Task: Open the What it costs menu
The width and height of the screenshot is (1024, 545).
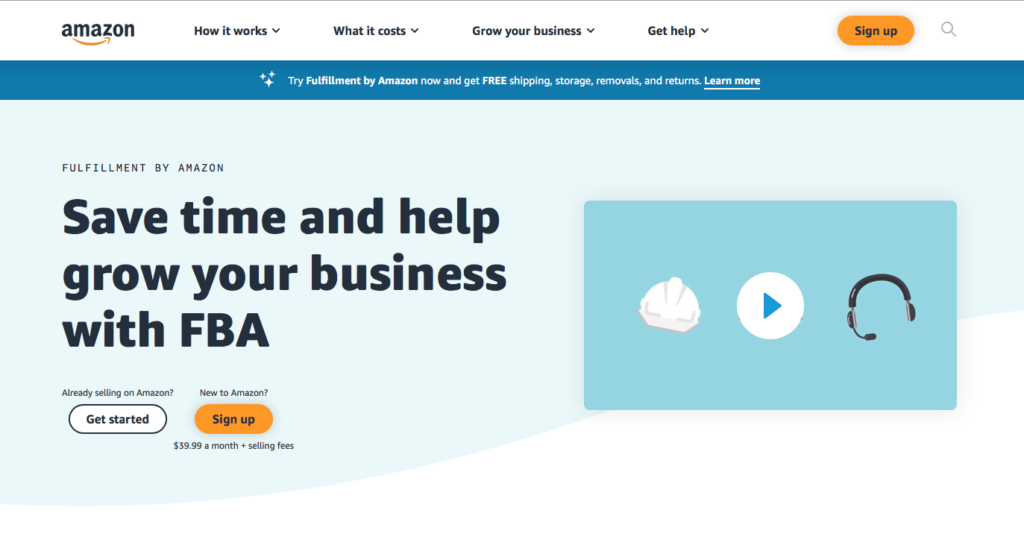Action: [x=376, y=31]
